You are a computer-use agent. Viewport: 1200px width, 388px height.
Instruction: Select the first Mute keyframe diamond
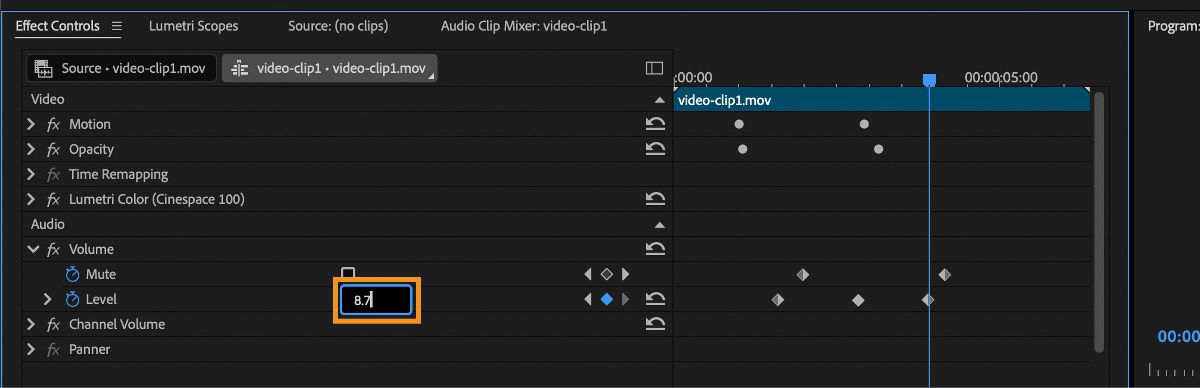[802, 274]
